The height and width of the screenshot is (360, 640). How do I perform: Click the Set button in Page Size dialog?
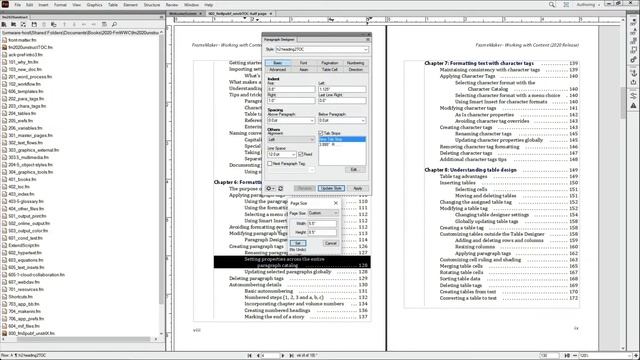(298, 243)
